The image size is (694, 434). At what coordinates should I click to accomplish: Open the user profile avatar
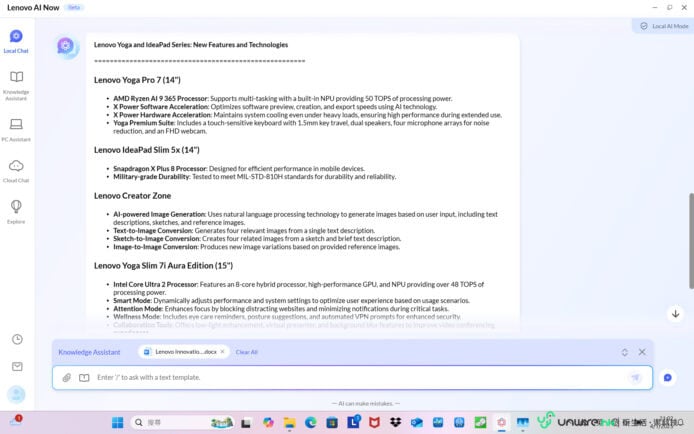[x=16, y=394]
